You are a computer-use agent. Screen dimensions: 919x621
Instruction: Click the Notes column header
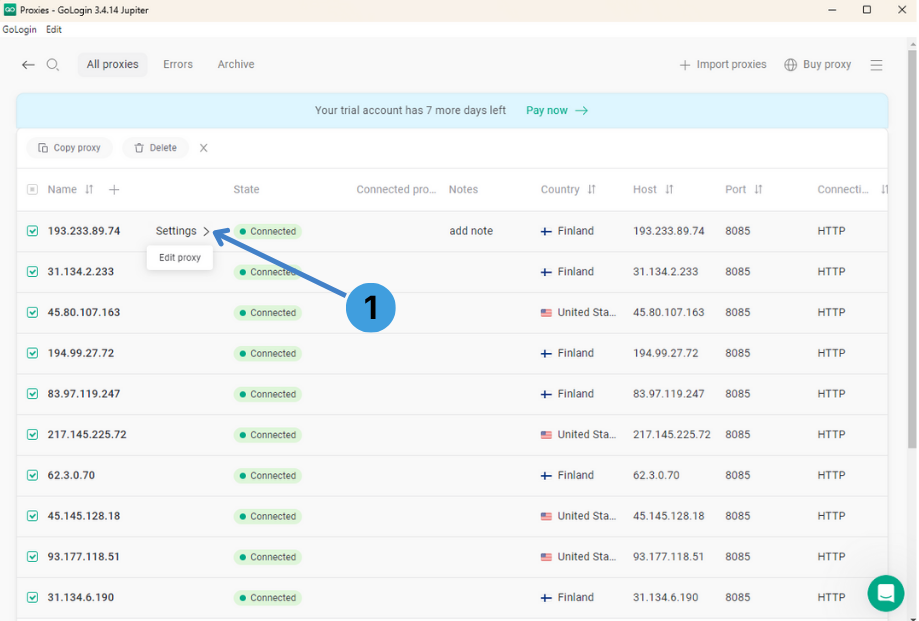click(x=463, y=189)
